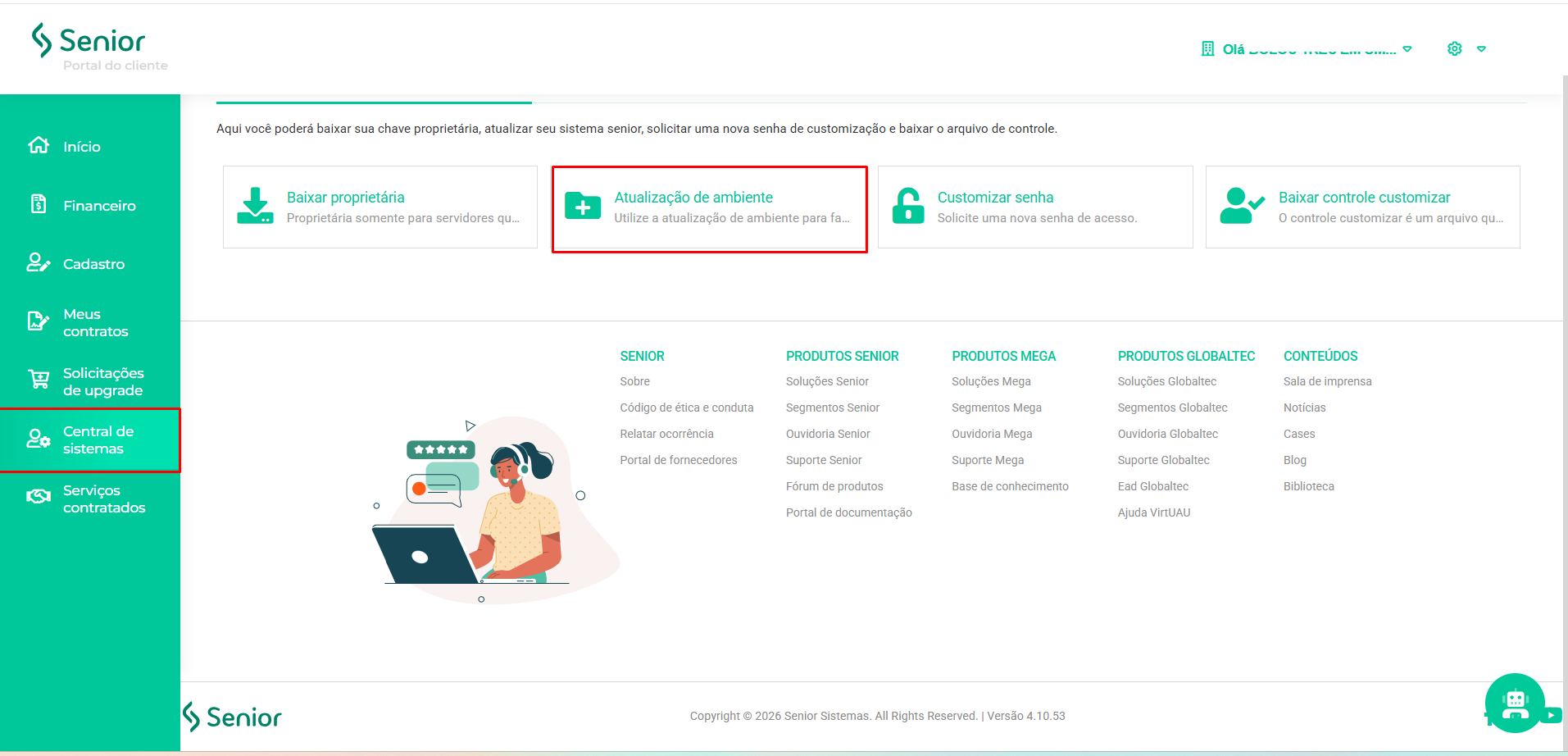Open the Portal de documentação link
Screen dimensions: 1568x756
click(x=848, y=512)
